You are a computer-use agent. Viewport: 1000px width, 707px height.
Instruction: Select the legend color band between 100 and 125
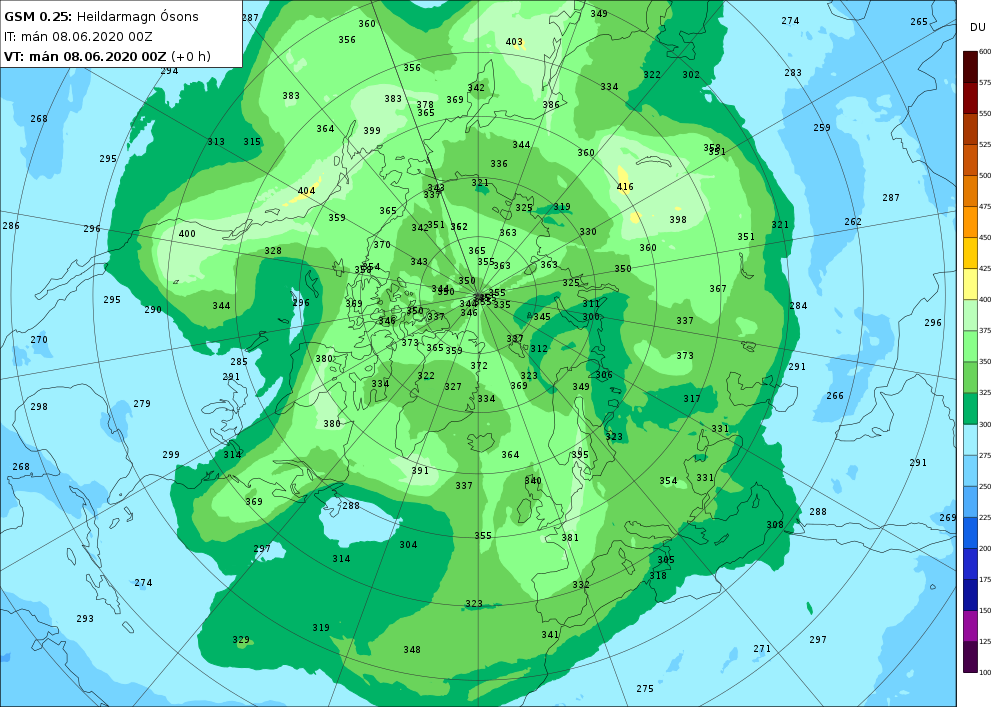point(970,657)
